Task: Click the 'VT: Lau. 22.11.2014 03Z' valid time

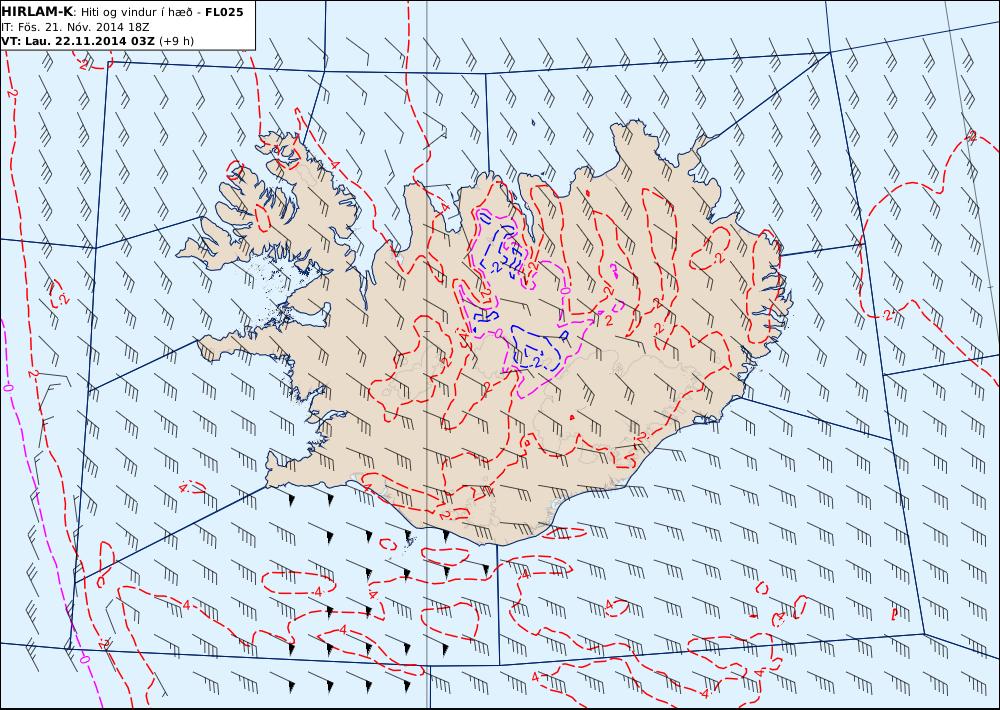Action: (78, 41)
